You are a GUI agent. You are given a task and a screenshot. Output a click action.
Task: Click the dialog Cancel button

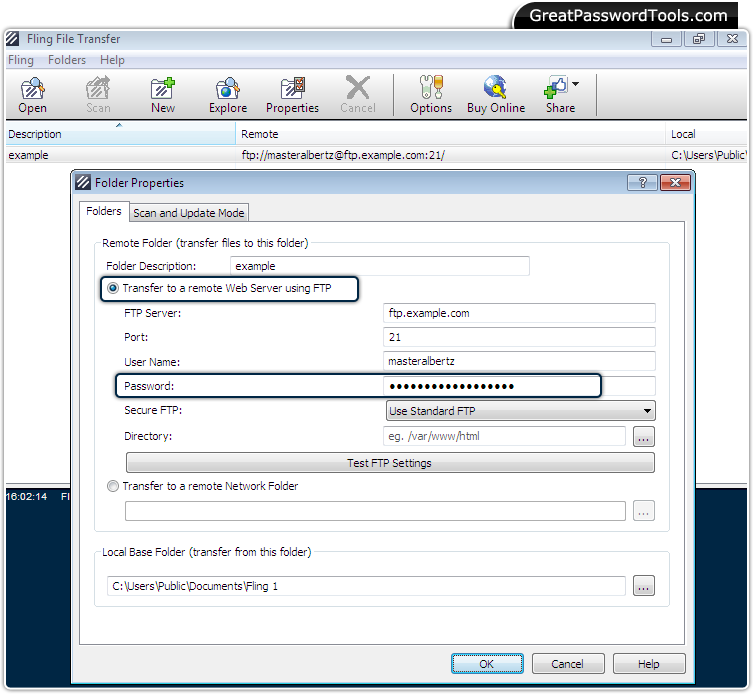pyautogui.click(x=568, y=664)
